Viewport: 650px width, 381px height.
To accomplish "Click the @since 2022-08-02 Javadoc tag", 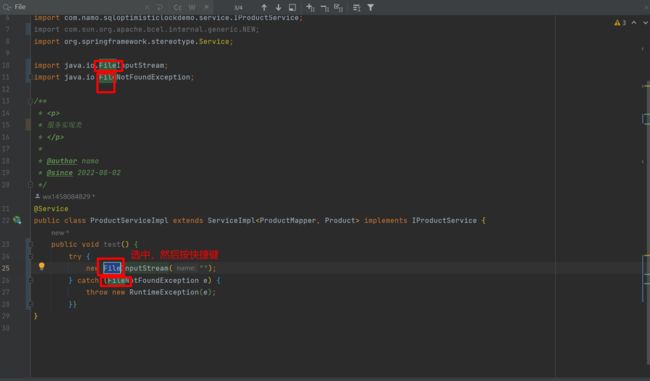I will (x=83, y=173).
